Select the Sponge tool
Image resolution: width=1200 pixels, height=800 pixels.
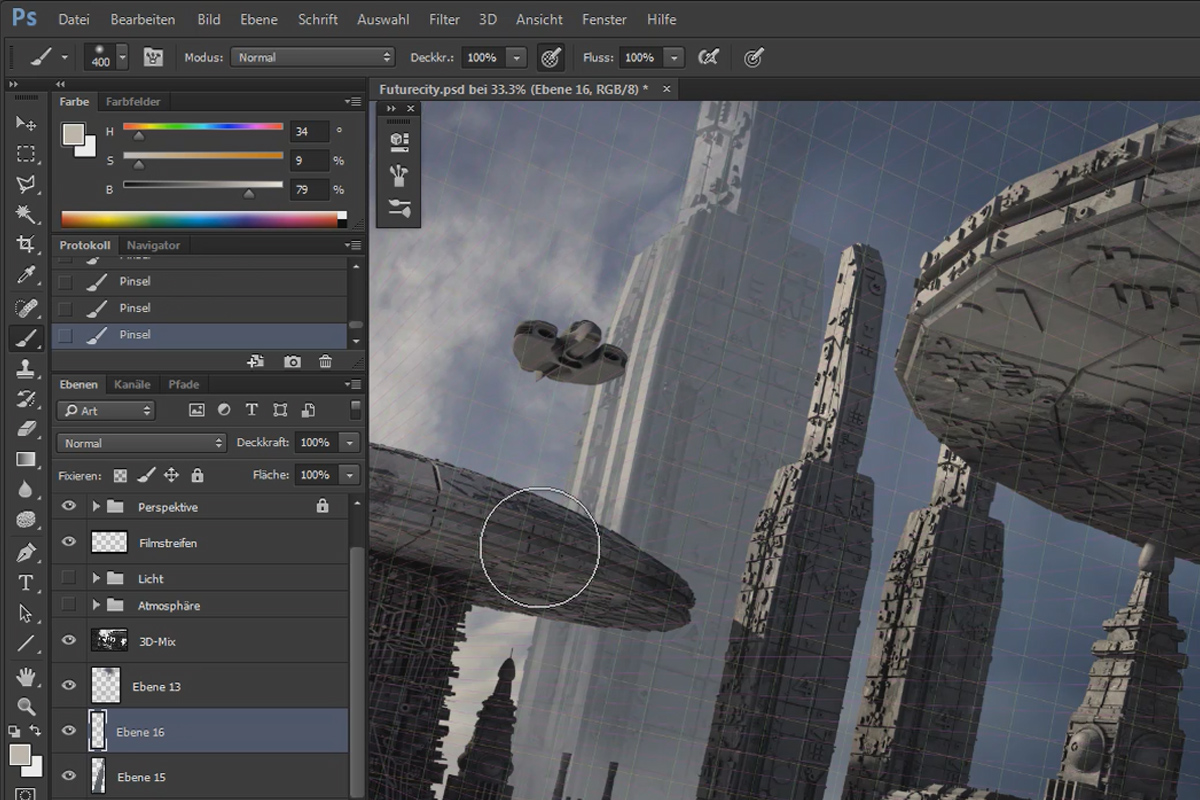coord(26,520)
